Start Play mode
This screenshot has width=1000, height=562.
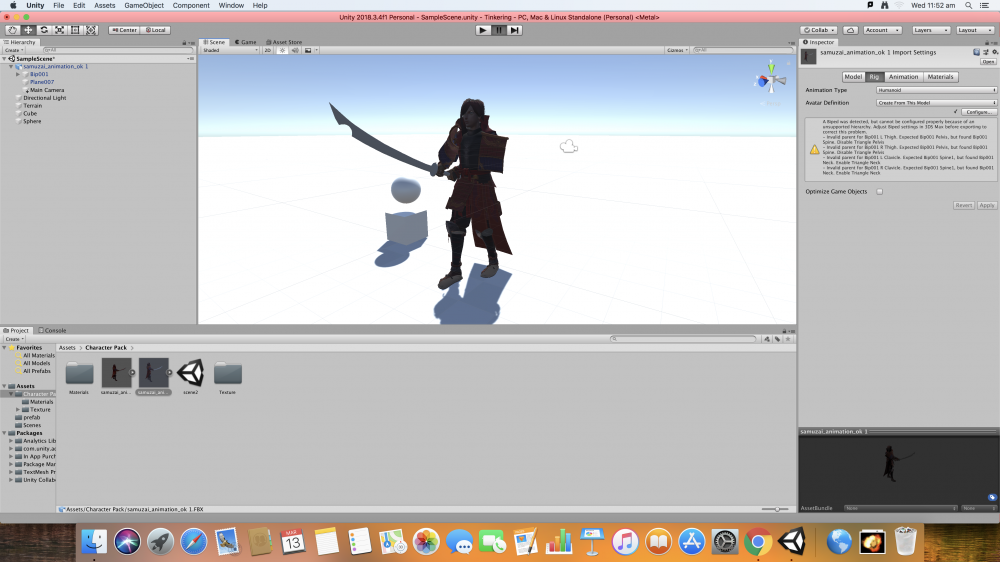point(483,30)
